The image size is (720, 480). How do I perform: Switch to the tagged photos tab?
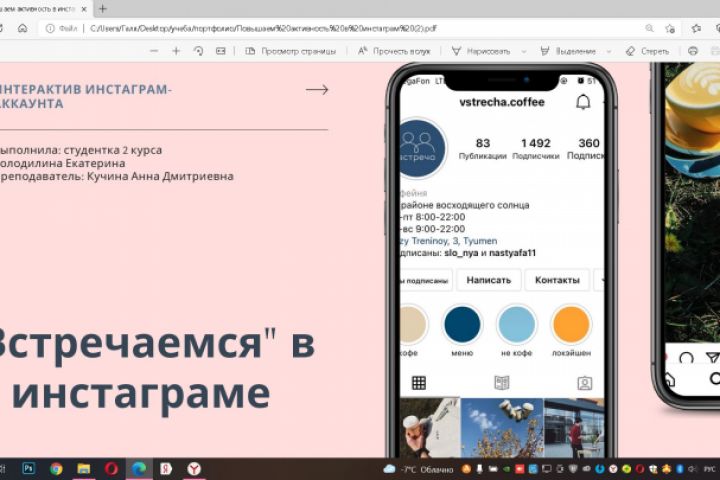585,383
